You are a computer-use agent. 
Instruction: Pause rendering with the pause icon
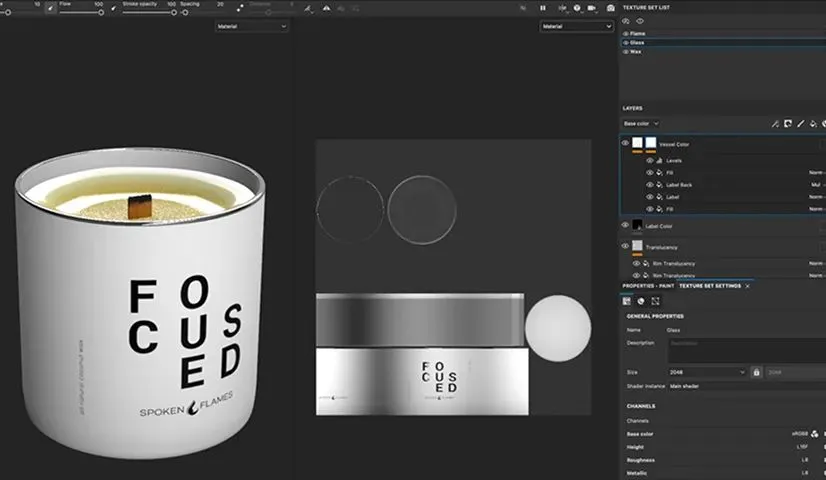click(543, 8)
